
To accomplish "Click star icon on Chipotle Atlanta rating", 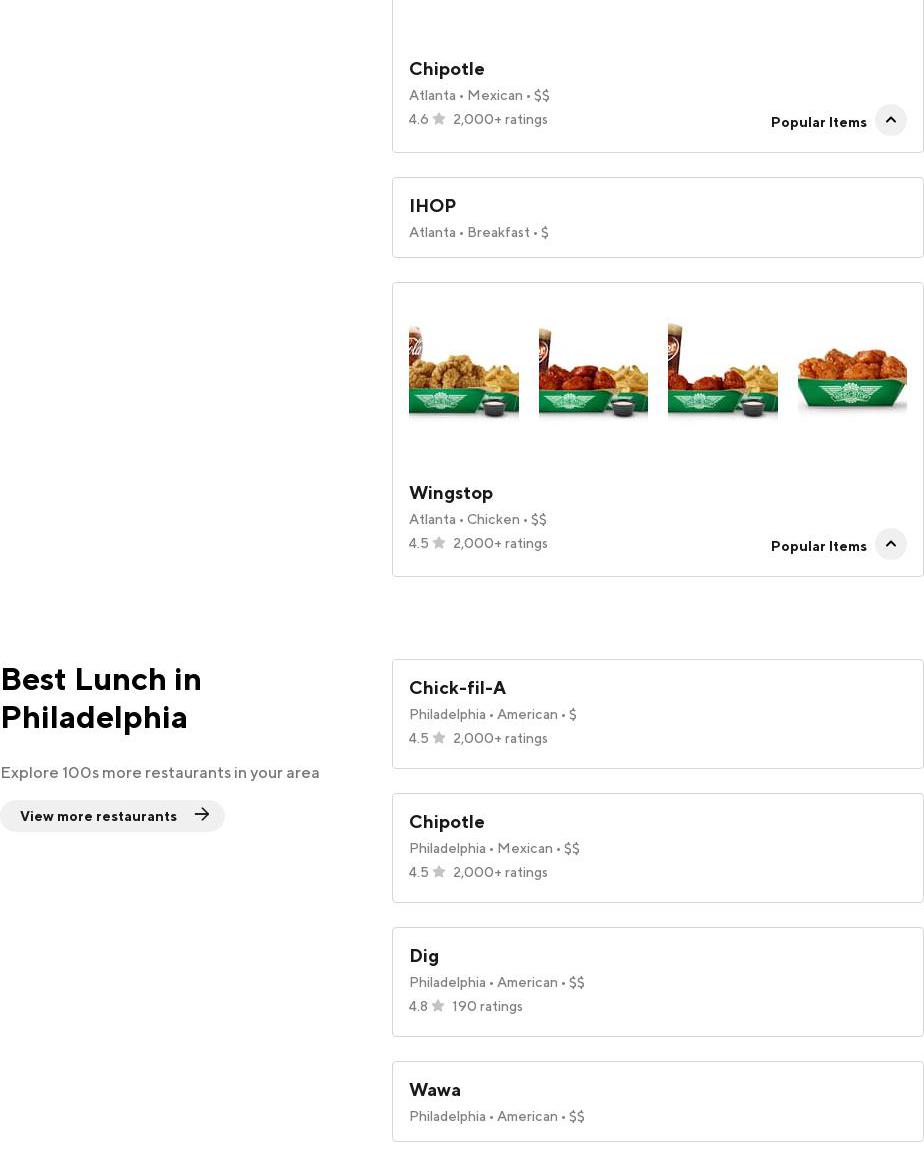I will (x=439, y=119).
